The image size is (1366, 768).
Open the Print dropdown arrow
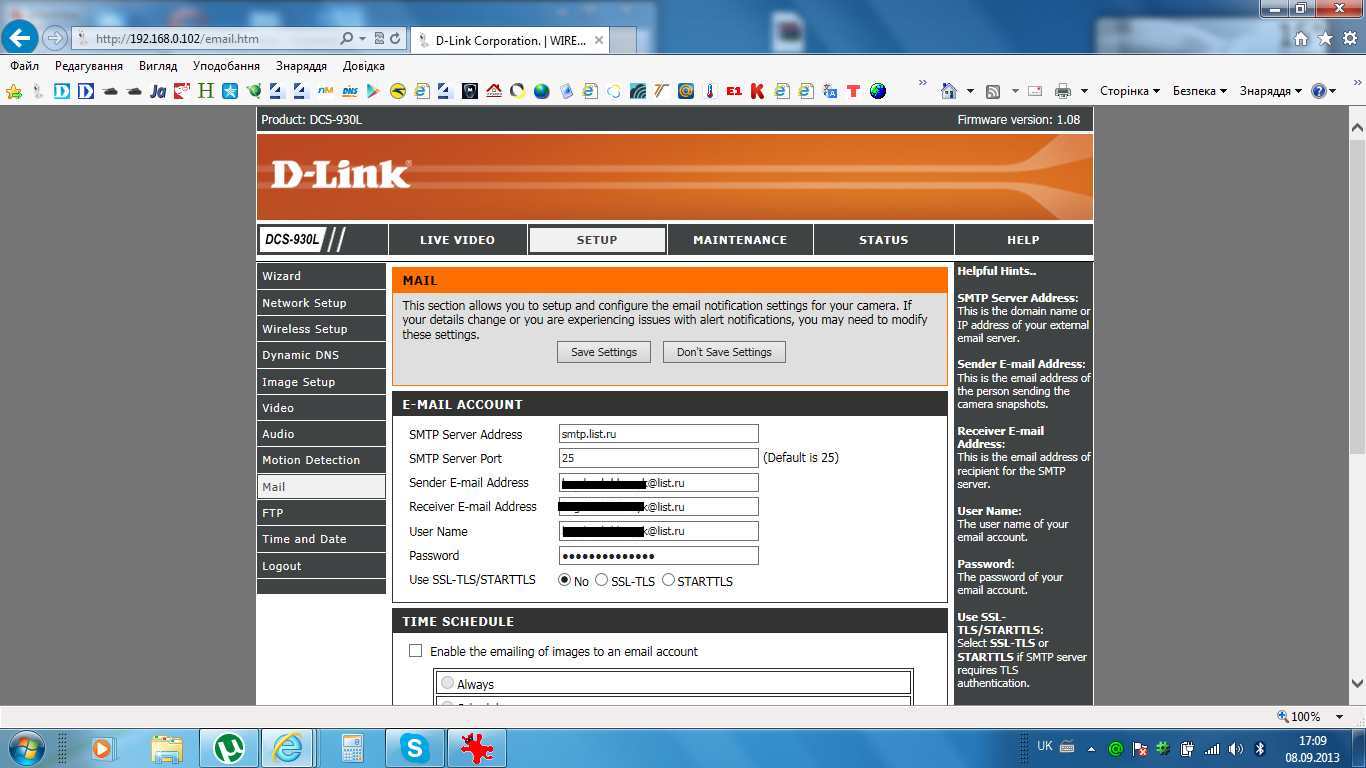tap(1084, 91)
